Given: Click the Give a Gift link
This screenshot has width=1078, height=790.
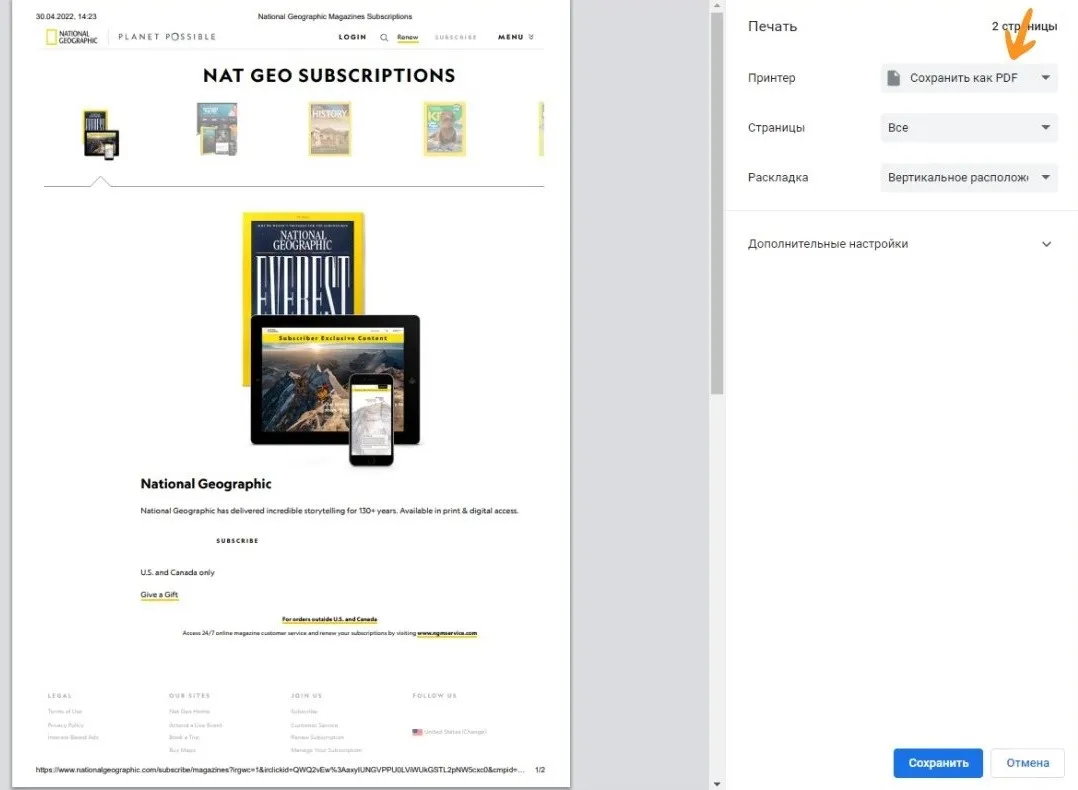Looking at the screenshot, I should coord(159,595).
